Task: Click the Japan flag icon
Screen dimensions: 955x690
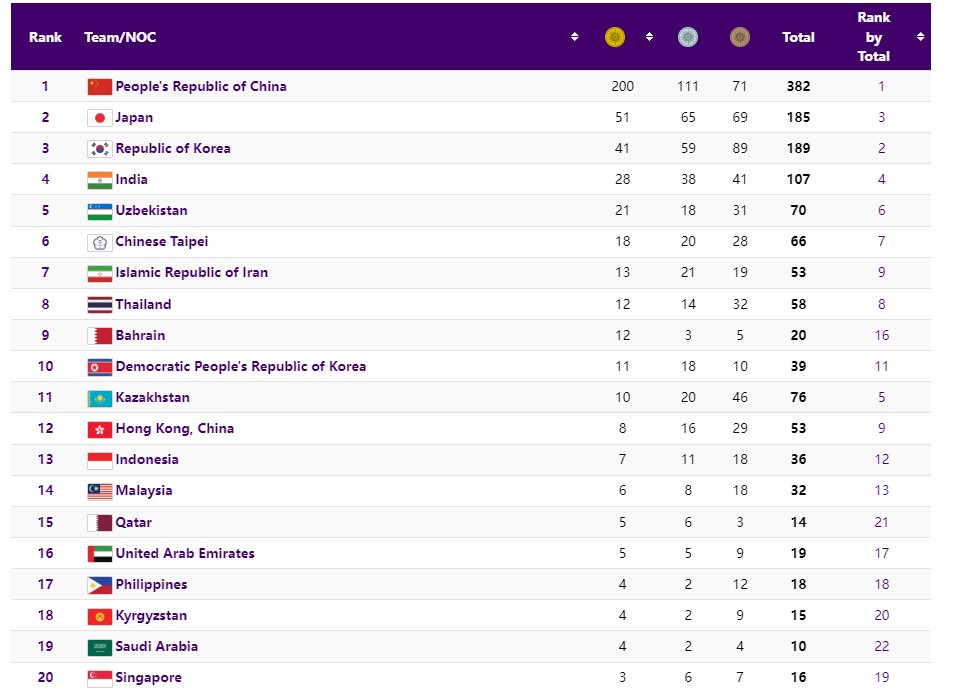Action: [x=99, y=118]
